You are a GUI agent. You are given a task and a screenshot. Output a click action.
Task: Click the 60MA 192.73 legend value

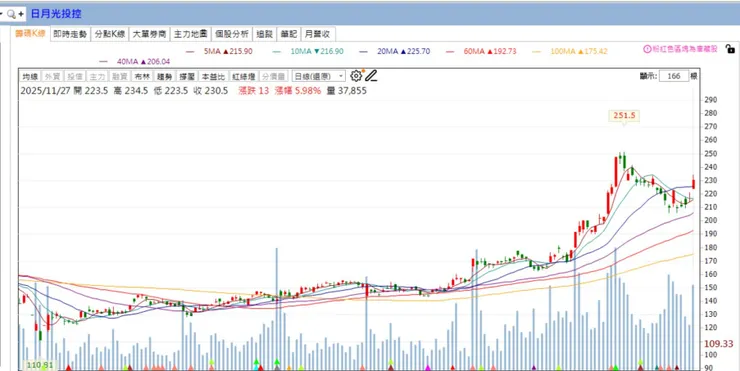490,51
